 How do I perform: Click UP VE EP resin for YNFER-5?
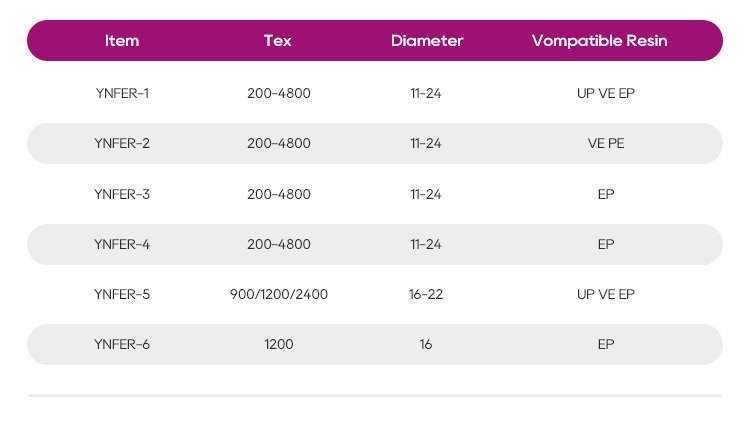point(606,294)
